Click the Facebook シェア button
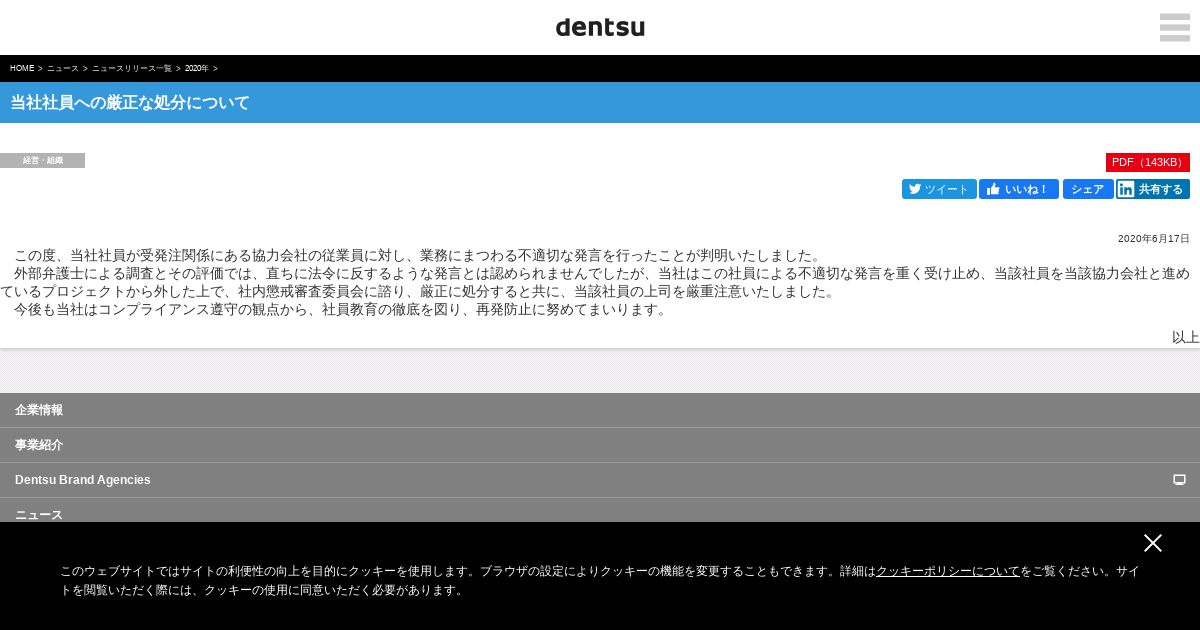 pyautogui.click(x=1088, y=189)
